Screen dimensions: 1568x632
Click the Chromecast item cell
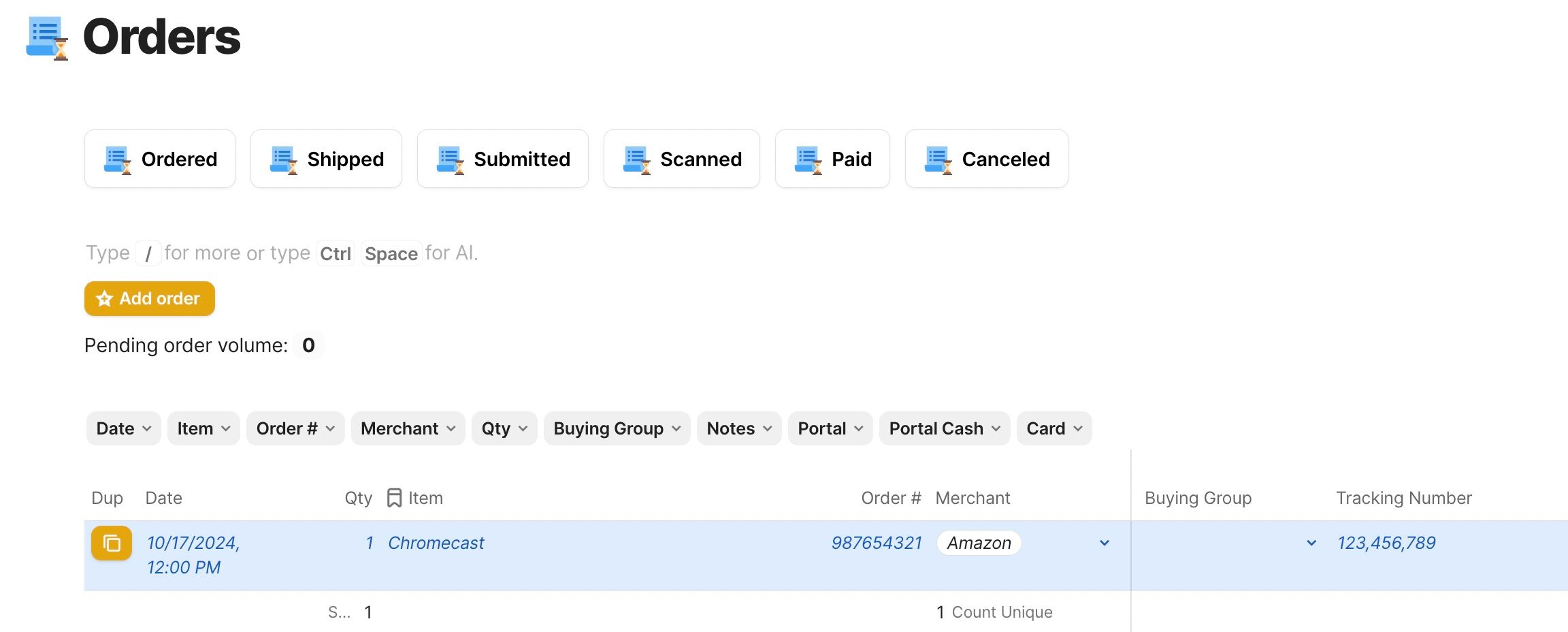pyautogui.click(x=436, y=543)
